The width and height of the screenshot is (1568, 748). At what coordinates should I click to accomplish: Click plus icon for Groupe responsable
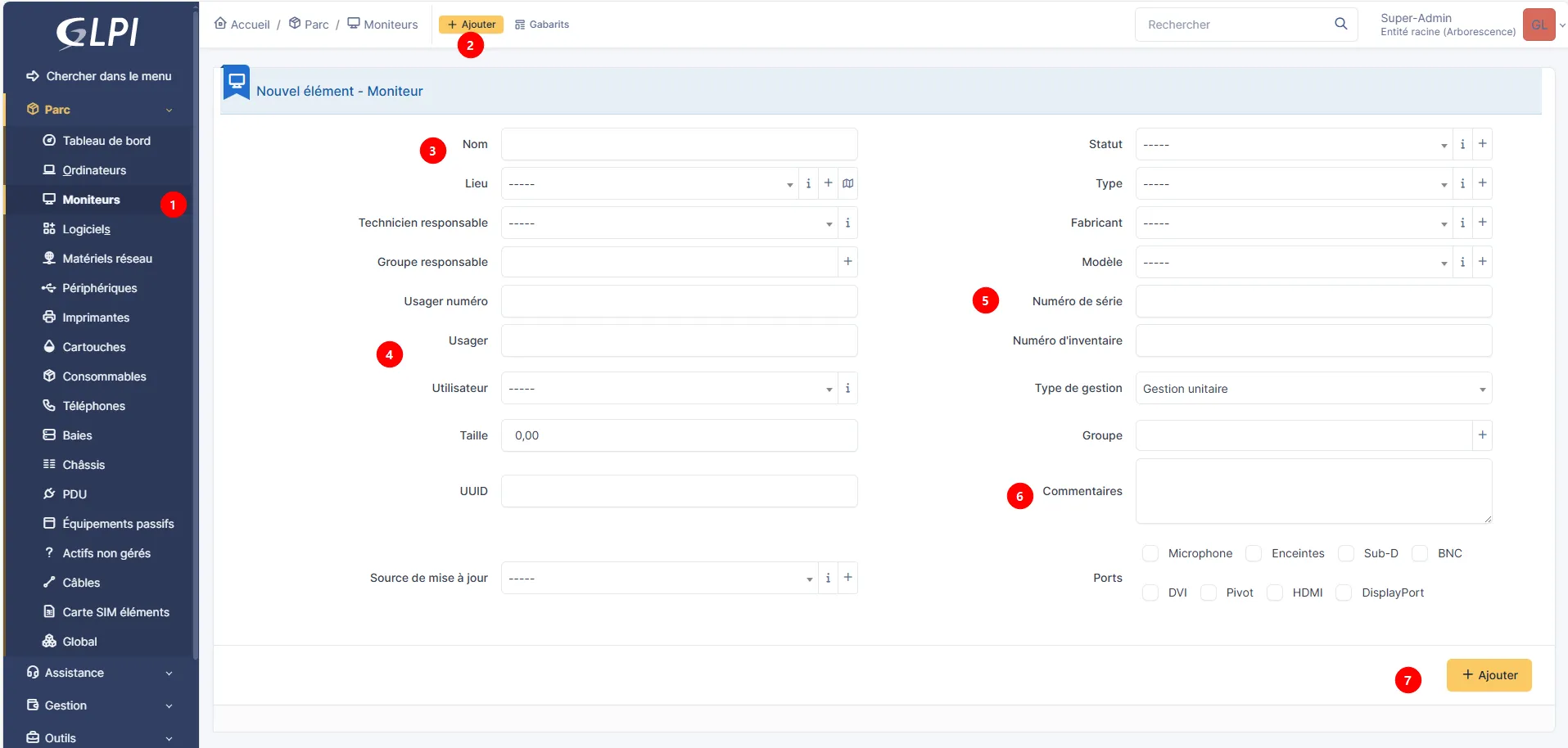(x=847, y=262)
